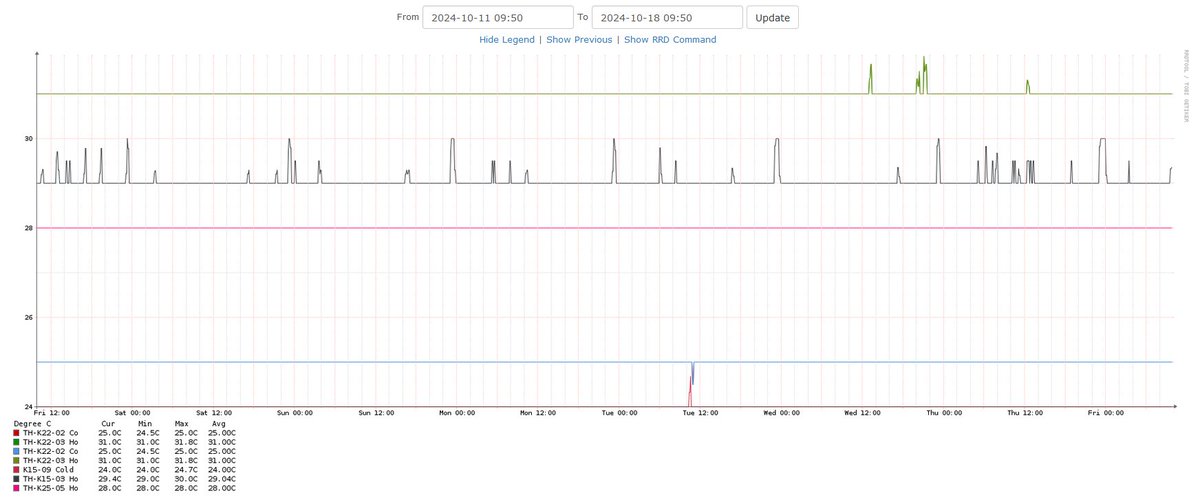Click the 29.04C average value

tap(223, 479)
